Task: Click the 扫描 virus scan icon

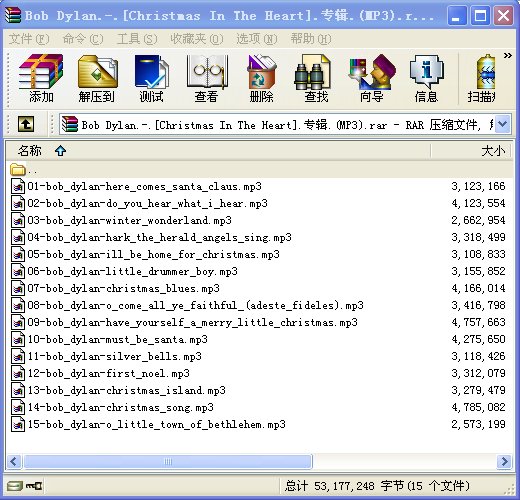Action: click(482, 79)
